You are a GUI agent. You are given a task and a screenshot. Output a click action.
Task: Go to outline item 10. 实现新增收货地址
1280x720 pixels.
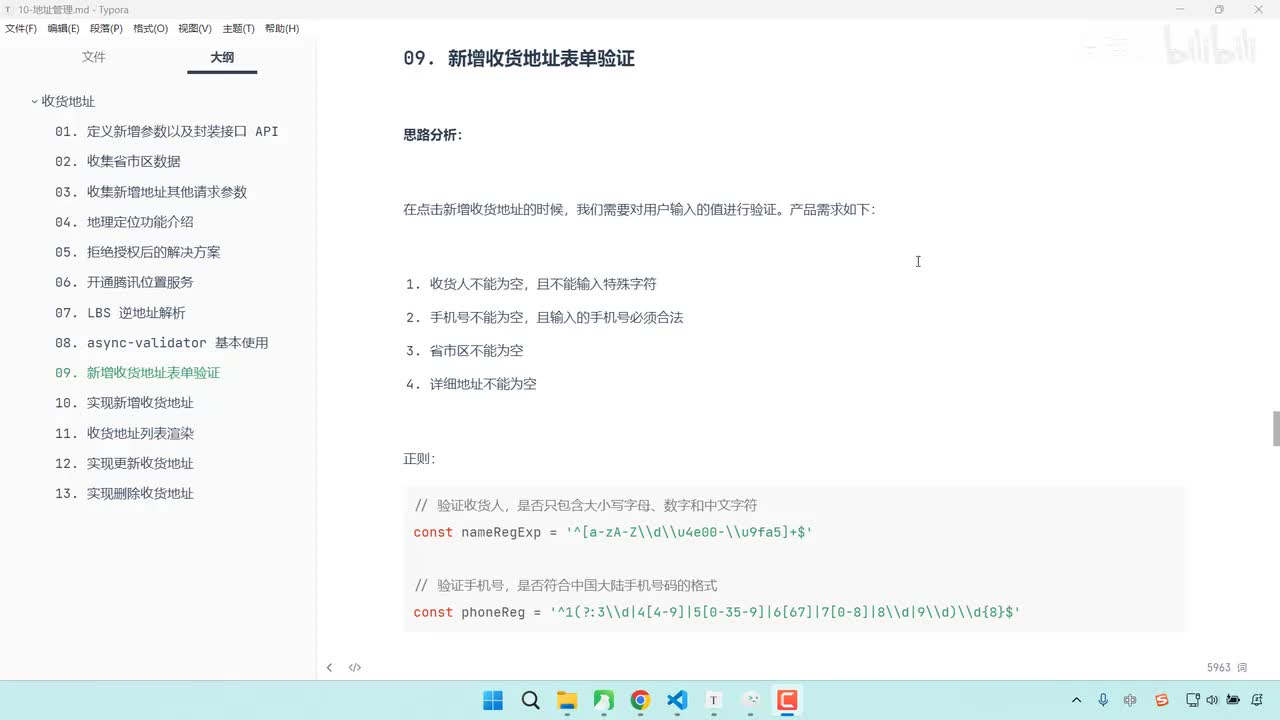(x=125, y=403)
